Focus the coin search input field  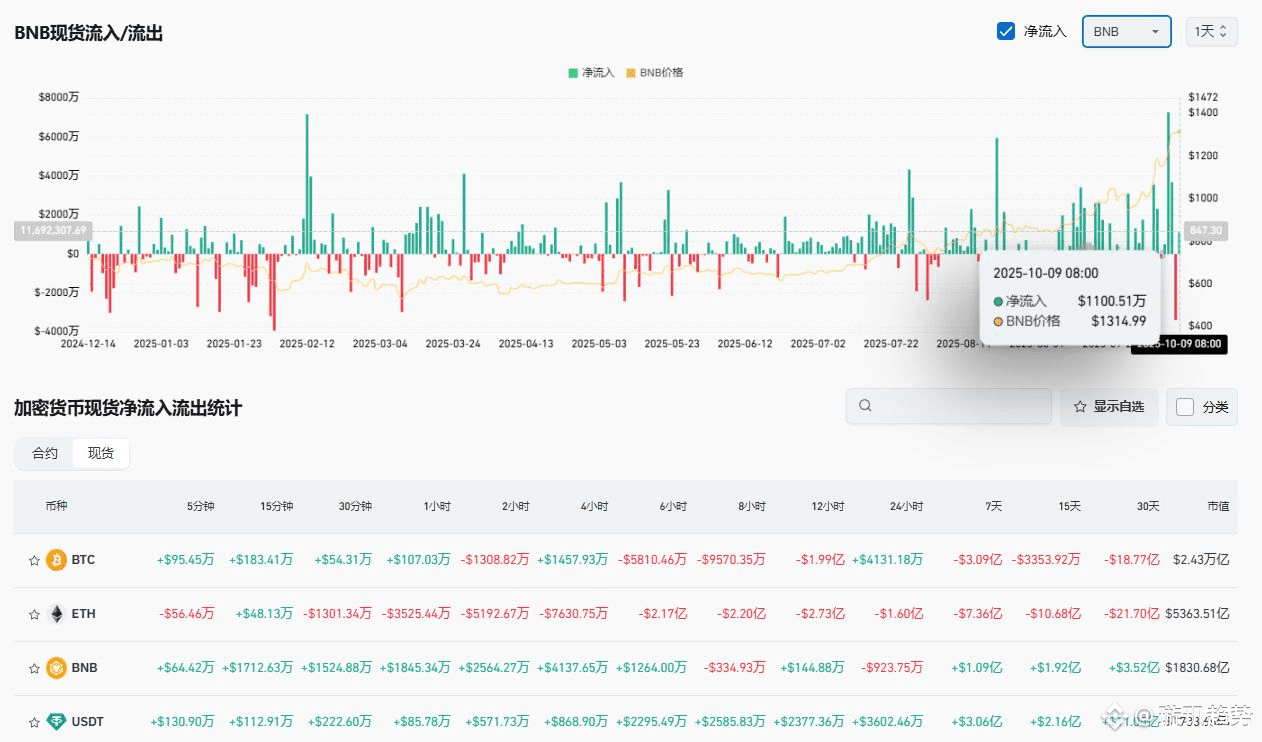(949, 406)
